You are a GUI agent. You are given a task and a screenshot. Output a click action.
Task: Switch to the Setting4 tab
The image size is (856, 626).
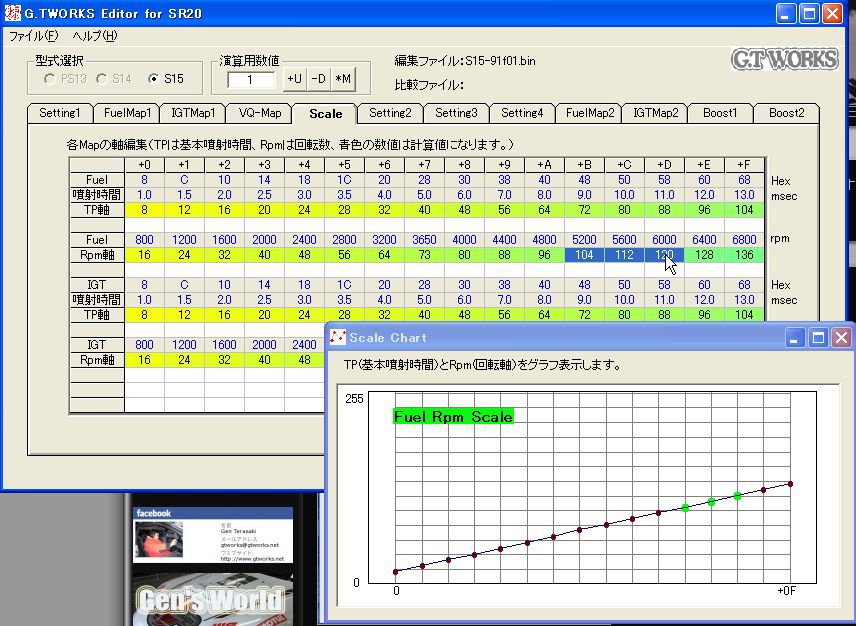click(522, 113)
